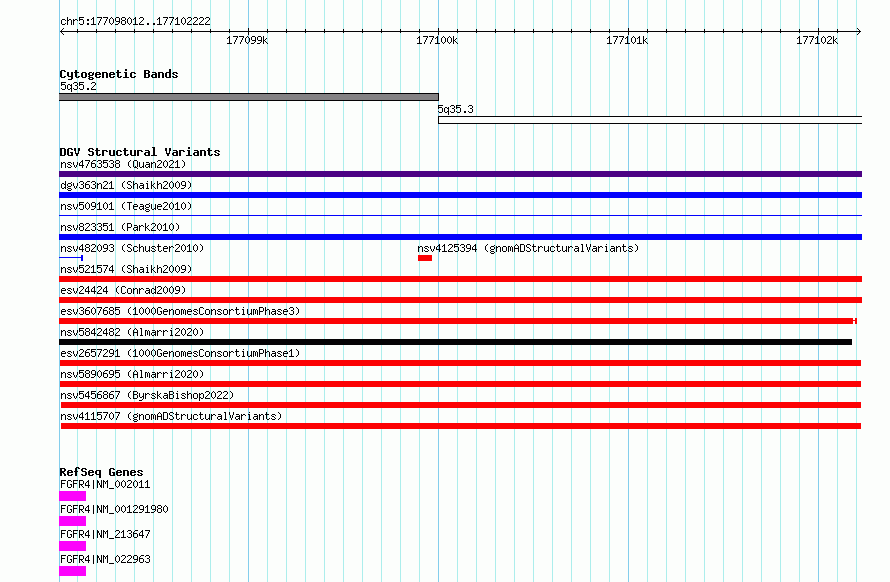Image resolution: width=890 pixels, height=582 pixels.
Task: Open the esv24424 (Conrad2009) label
Action: click(123, 291)
